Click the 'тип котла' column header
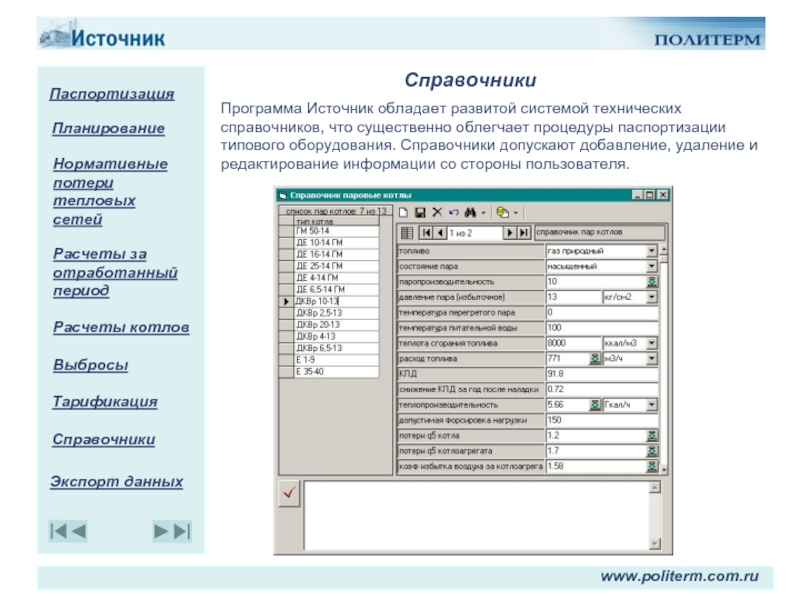Image resolution: width=800 pixels, height=600 pixels. [337, 221]
